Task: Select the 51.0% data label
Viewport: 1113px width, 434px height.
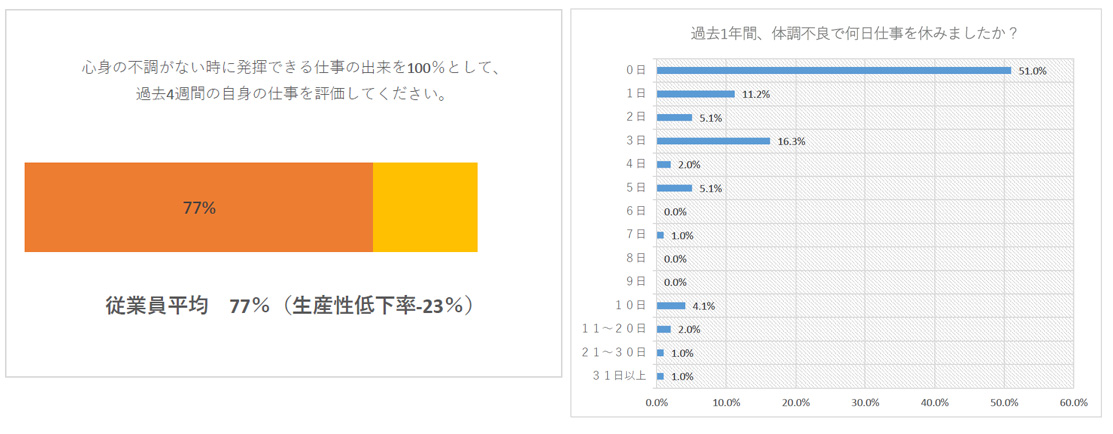Action: point(1032,71)
